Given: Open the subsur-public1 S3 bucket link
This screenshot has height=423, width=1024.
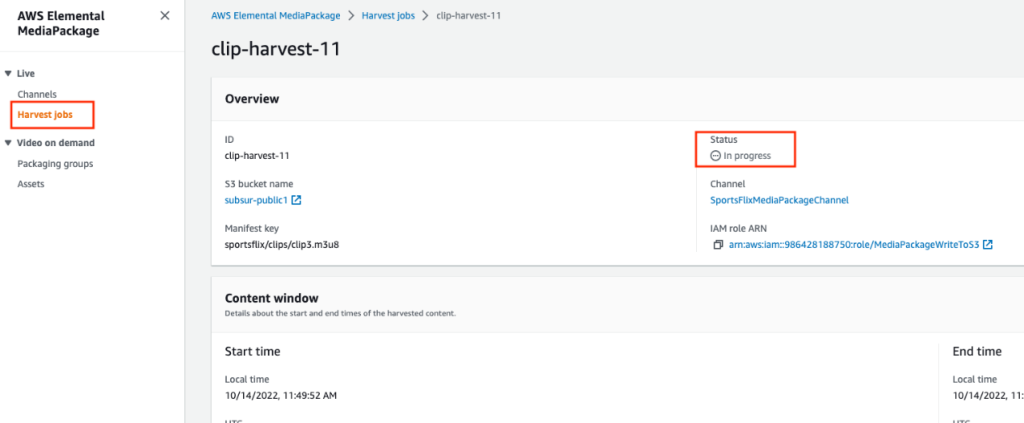Looking at the screenshot, I should coord(256,200).
